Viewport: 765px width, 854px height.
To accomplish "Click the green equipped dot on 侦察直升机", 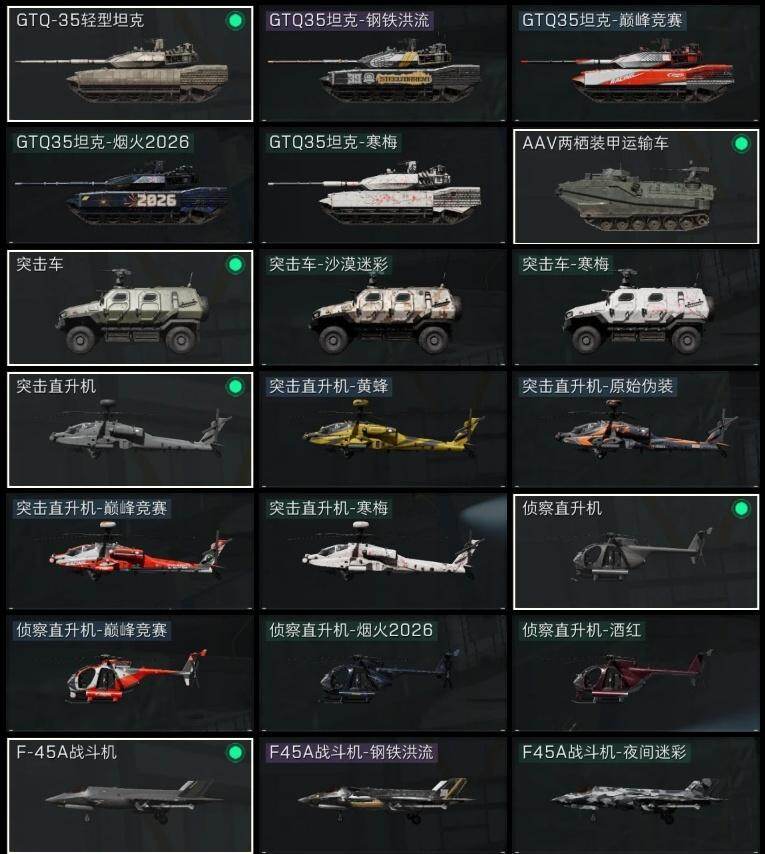I will click(741, 509).
